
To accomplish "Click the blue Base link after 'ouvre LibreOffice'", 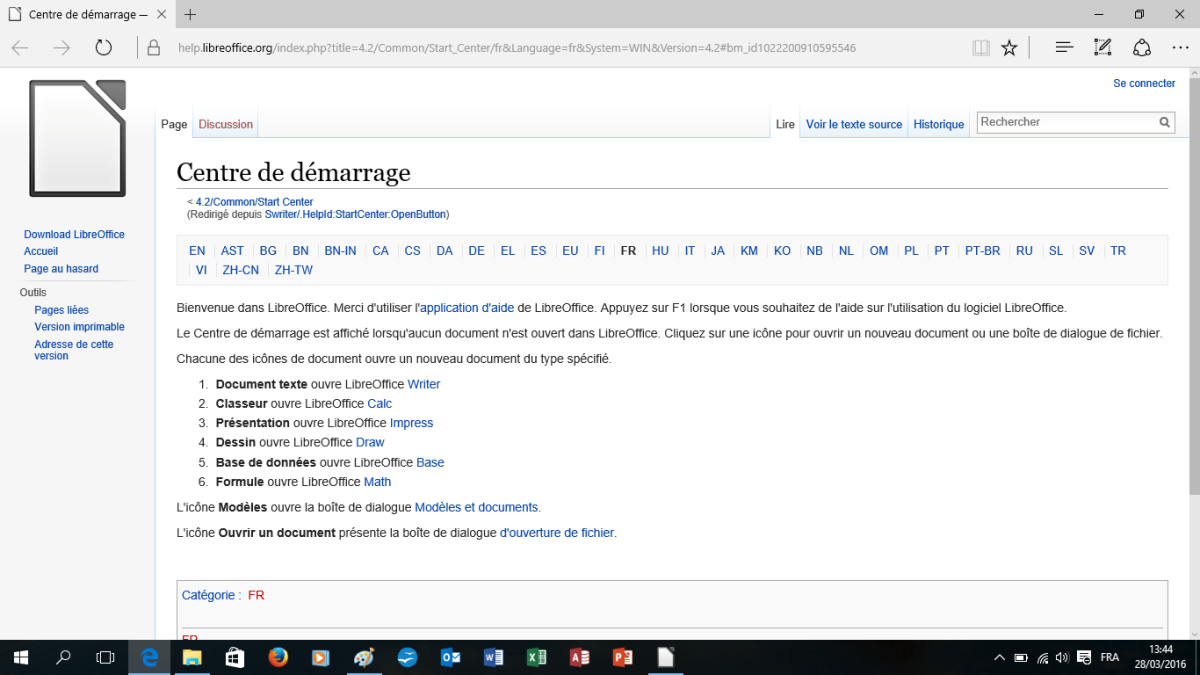I will click(x=430, y=462).
